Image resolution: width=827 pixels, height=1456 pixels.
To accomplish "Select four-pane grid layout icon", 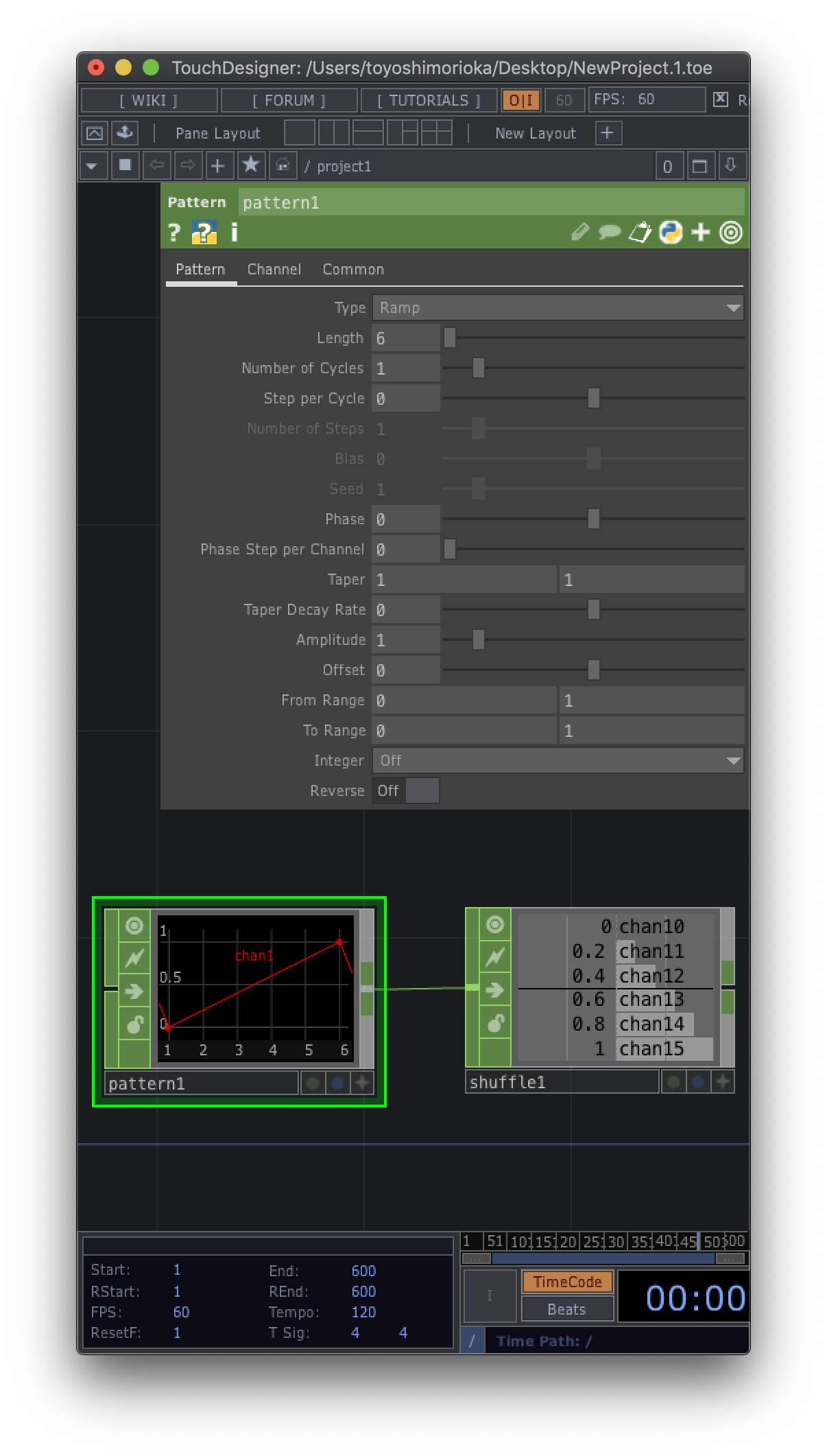I will point(437,133).
